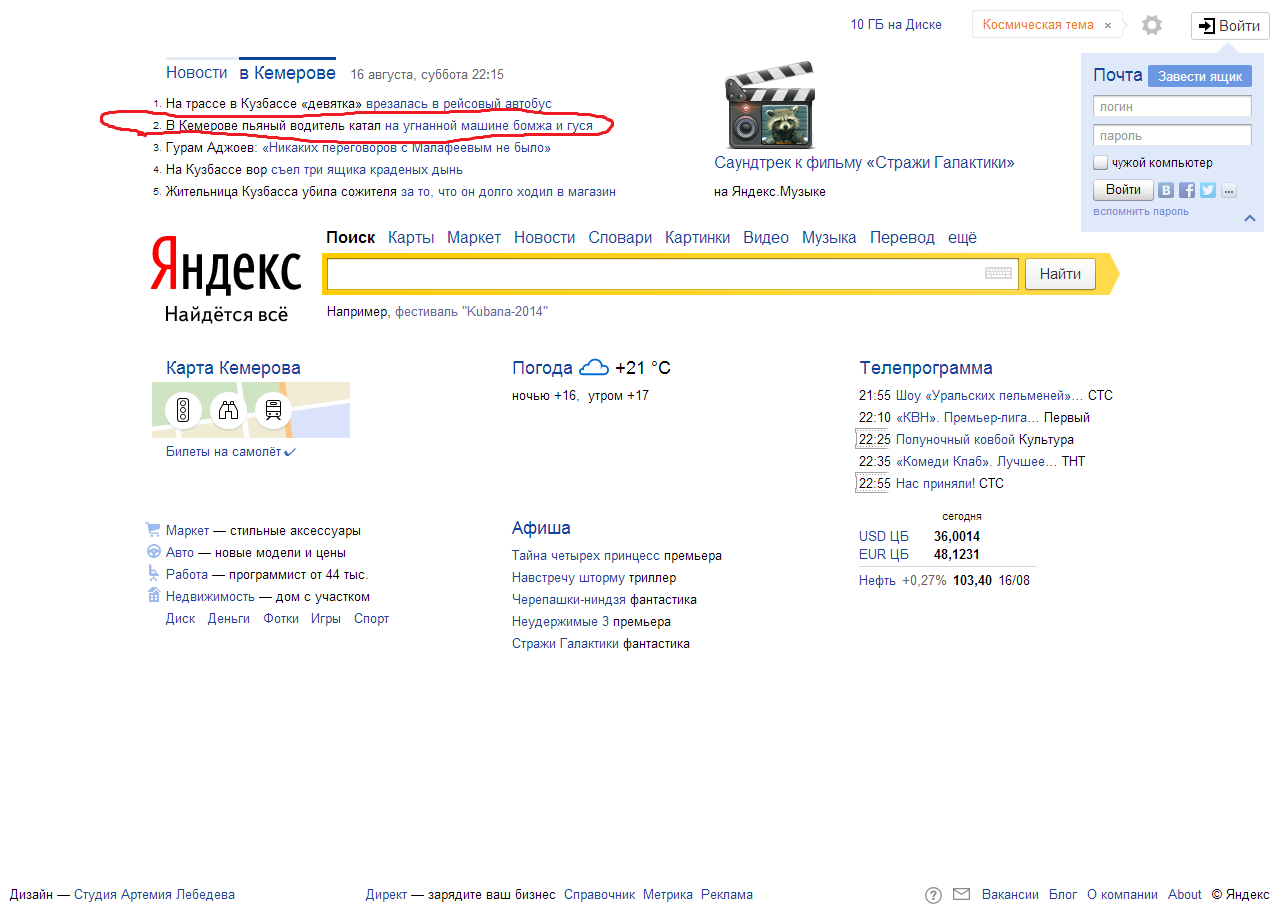Click the traffic light icon on Kemerovo map

click(x=183, y=409)
